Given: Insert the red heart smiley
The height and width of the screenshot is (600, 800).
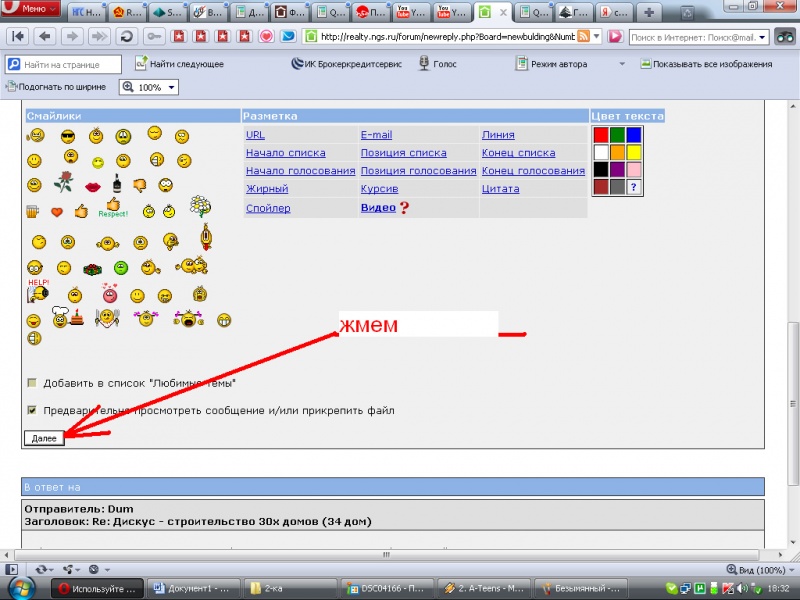Looking at the screenshot, I should point(57,212).
